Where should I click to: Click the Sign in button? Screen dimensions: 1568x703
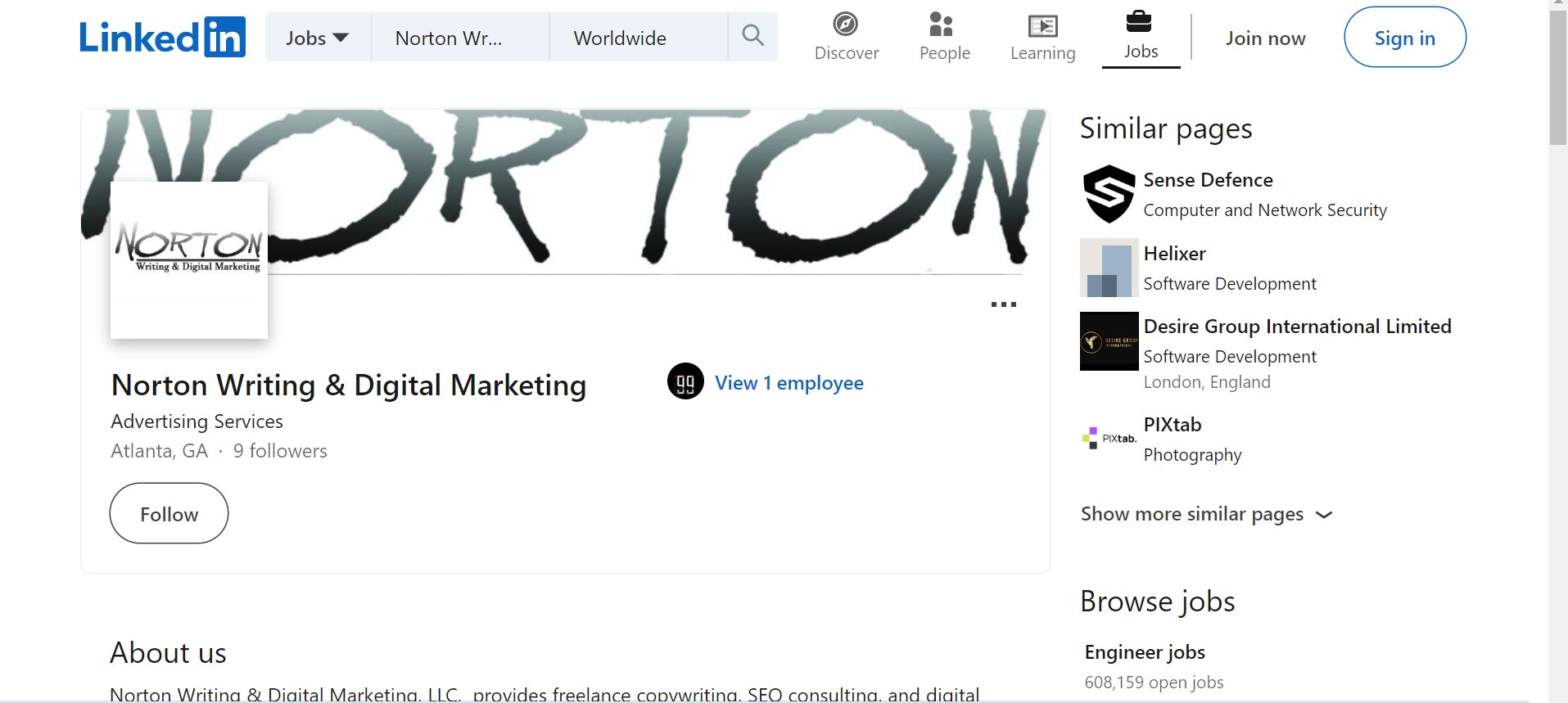[1404, 38]
